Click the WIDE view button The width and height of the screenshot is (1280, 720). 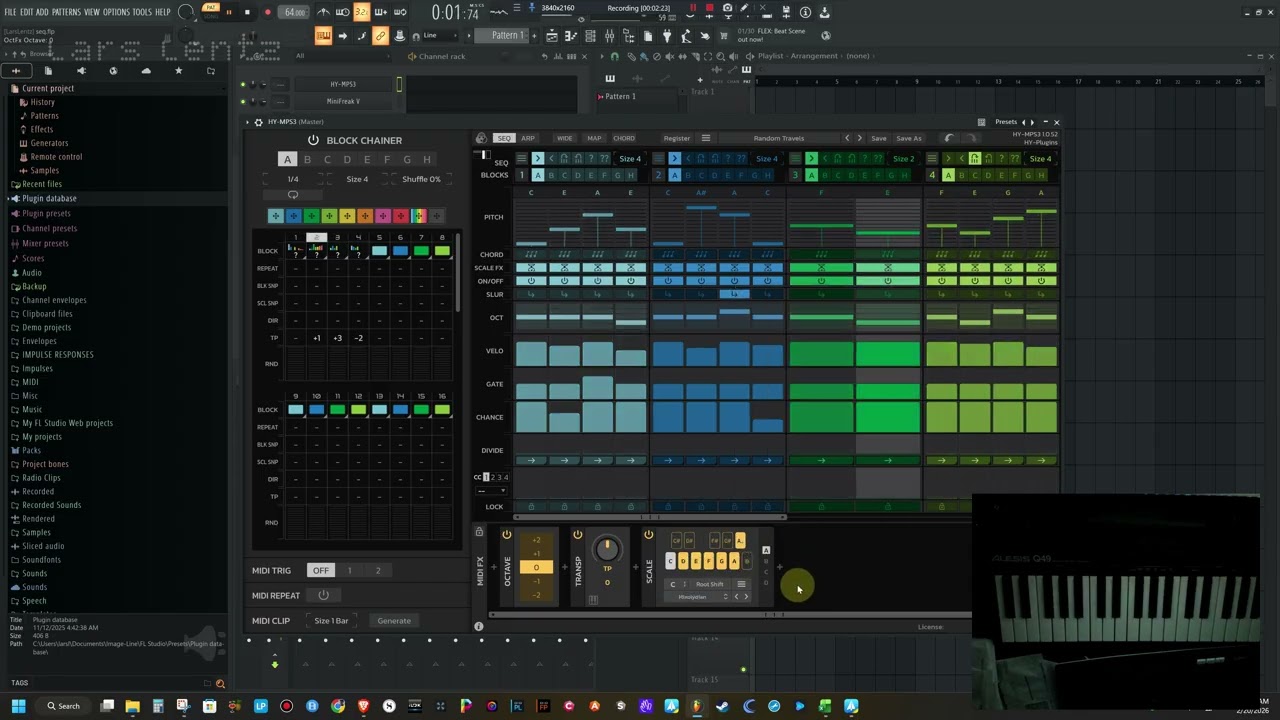[x=565, y=138]
